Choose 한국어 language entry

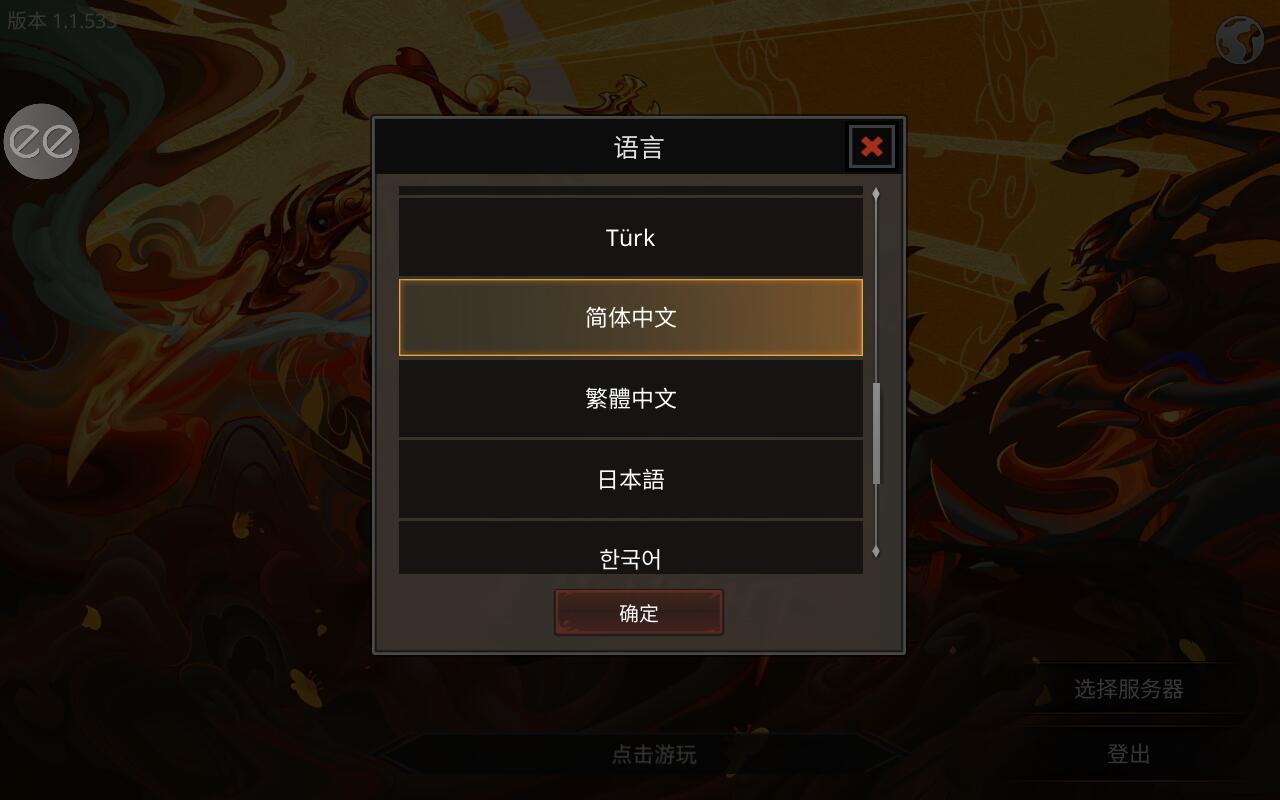coord(631,548)
